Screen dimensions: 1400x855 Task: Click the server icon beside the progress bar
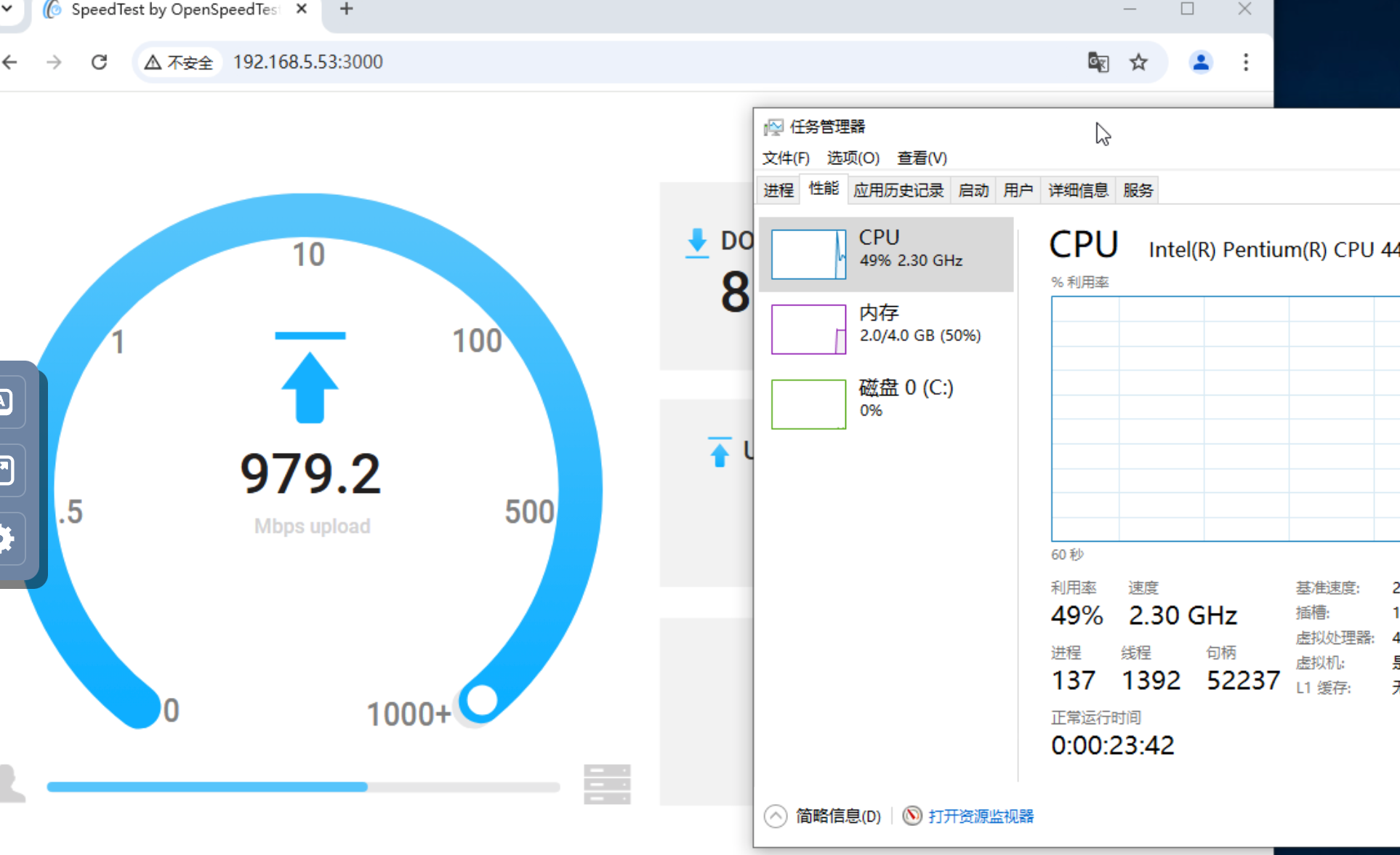pos(607,784)
